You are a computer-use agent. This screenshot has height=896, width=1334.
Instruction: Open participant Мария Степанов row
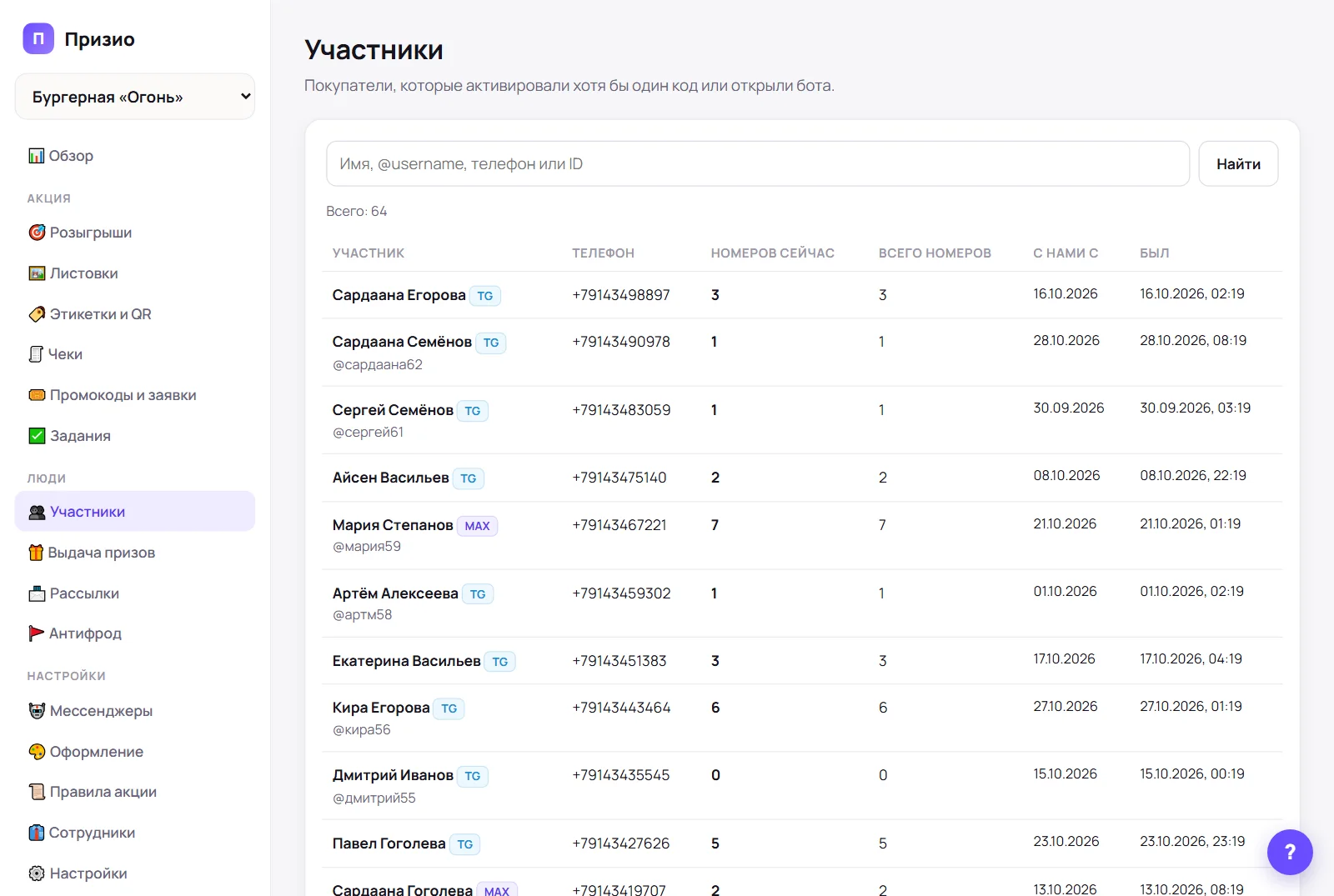pos(802,535)
